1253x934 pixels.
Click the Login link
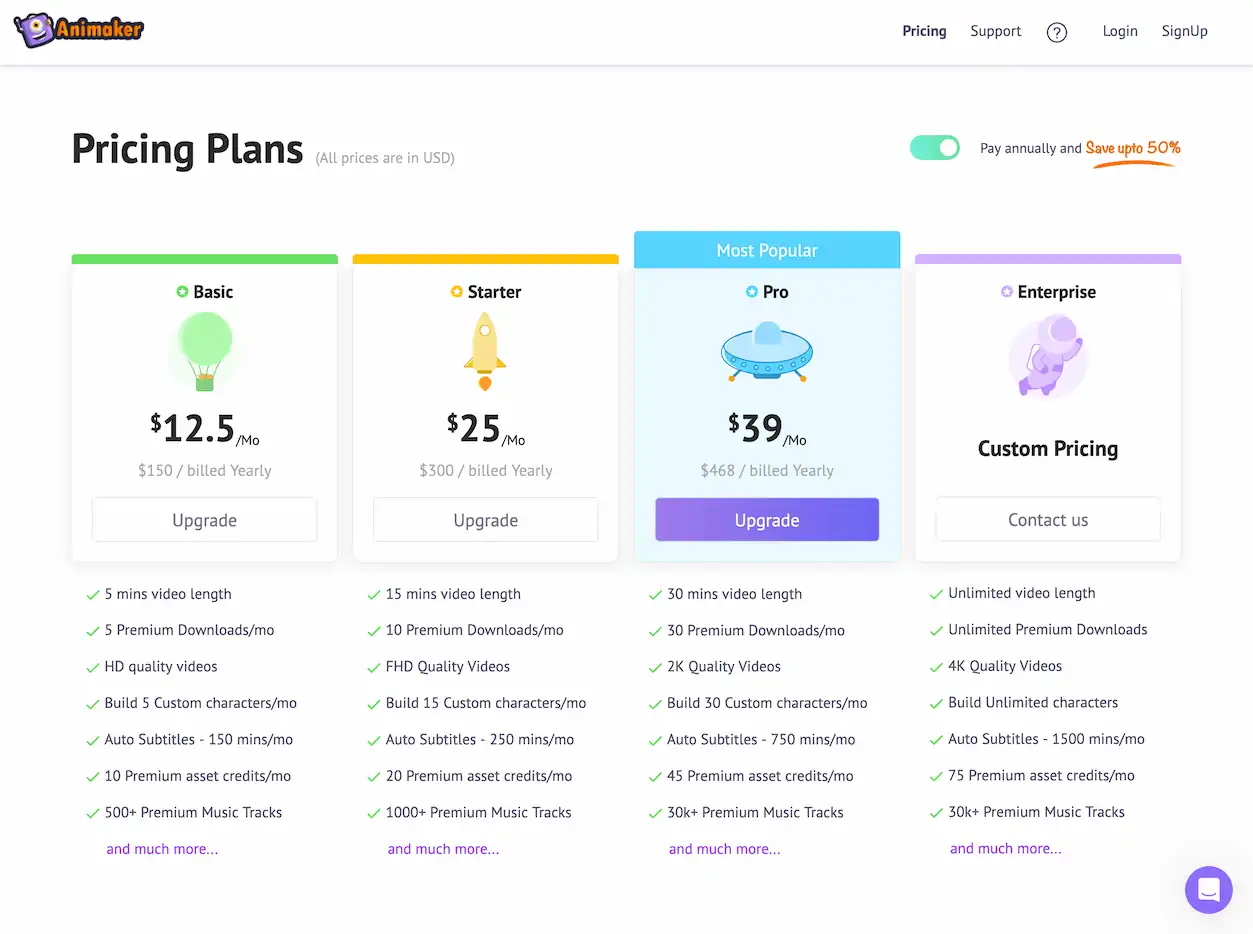coord(1120,31)
